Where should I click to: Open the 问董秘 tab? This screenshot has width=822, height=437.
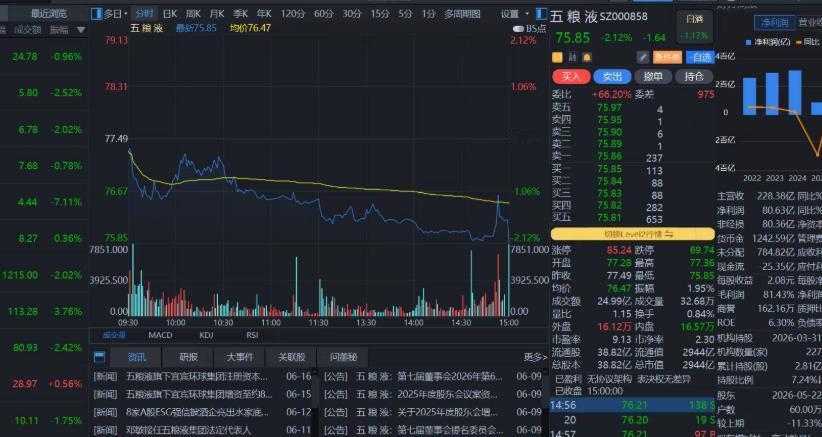(x=343, y=357)
